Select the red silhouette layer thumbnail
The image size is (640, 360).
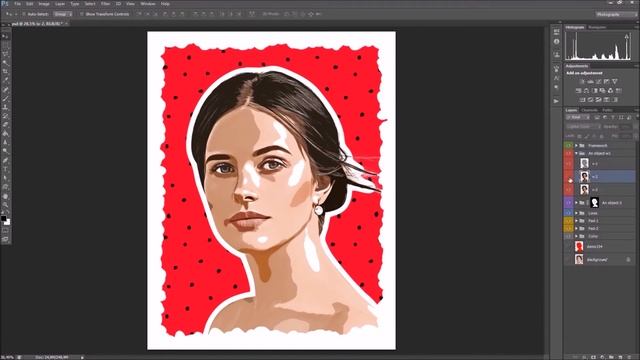(579, 247)
